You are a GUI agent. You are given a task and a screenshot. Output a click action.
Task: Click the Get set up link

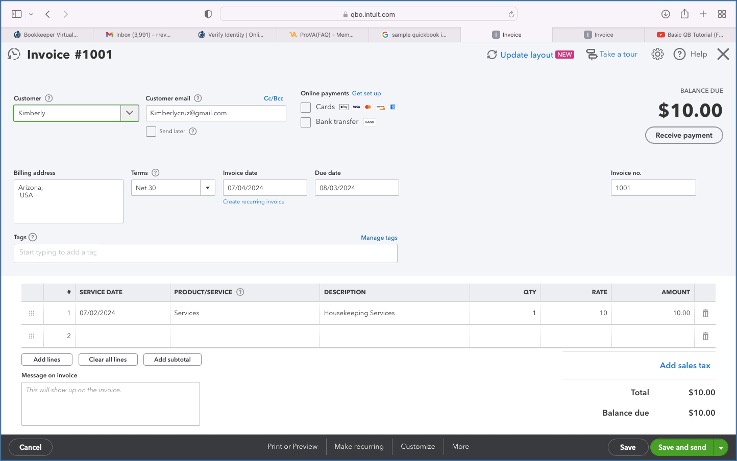coord(367,93)
